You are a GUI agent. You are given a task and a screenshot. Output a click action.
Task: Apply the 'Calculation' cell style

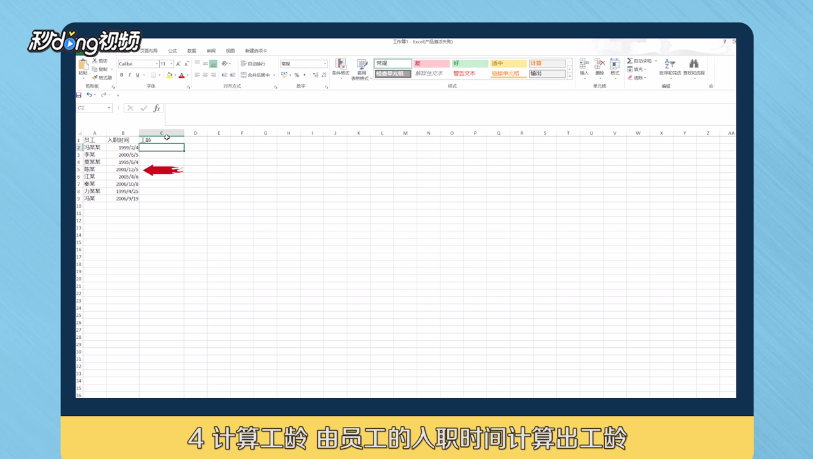pyautogui.click(x=547, y=63)
